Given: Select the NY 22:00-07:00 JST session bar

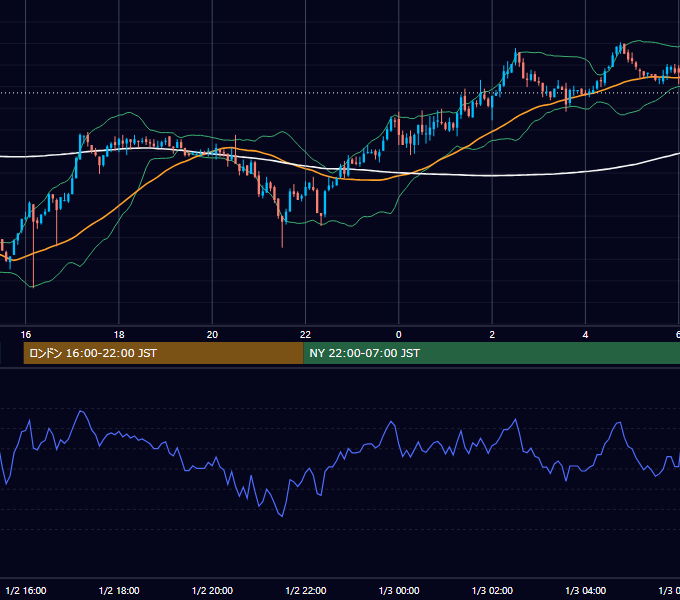Looking at the screenshot, I should pyautogui.click(x=492, y=353).
